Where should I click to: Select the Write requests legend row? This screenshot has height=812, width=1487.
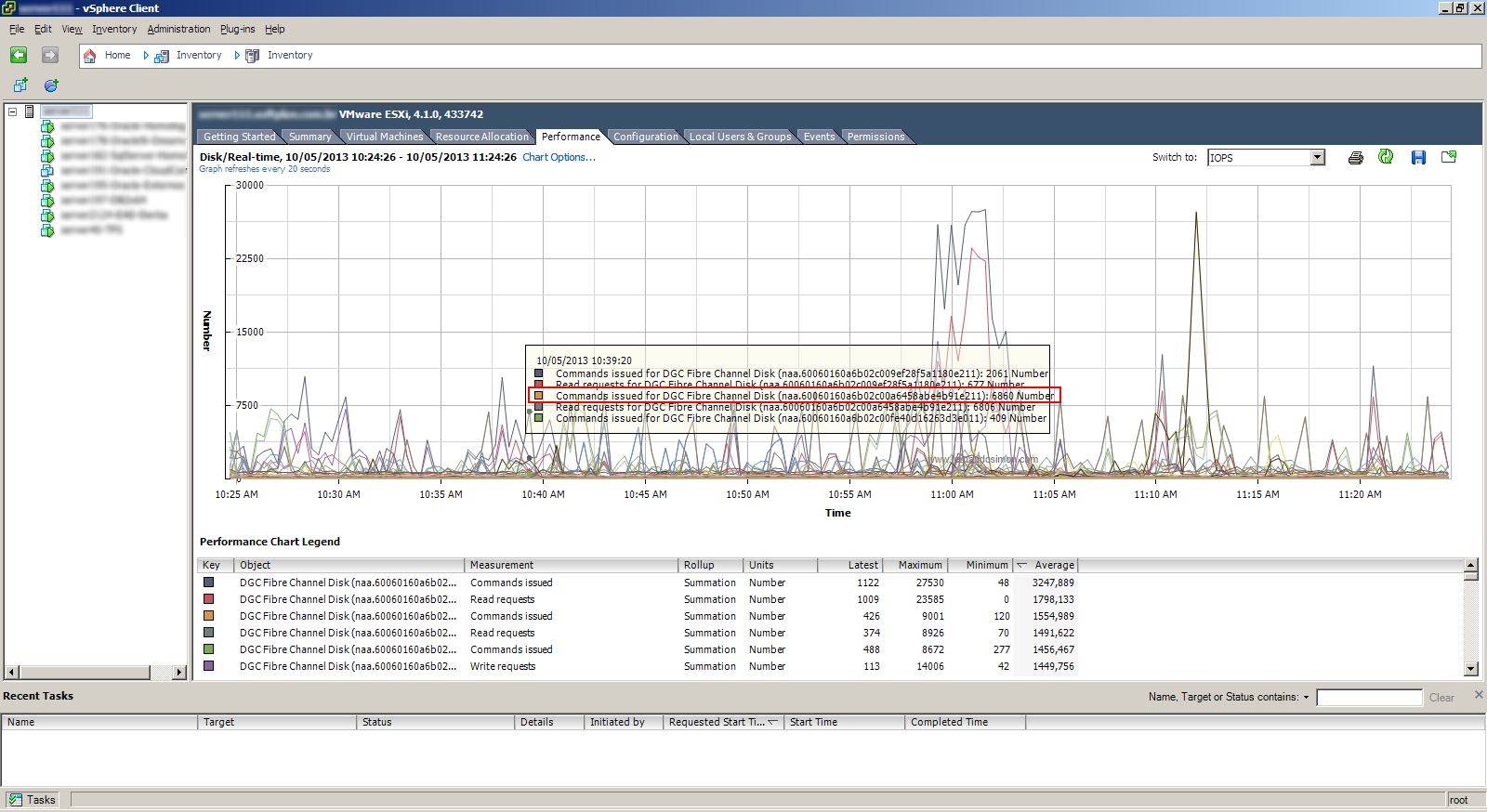click(x=638, y=666)
